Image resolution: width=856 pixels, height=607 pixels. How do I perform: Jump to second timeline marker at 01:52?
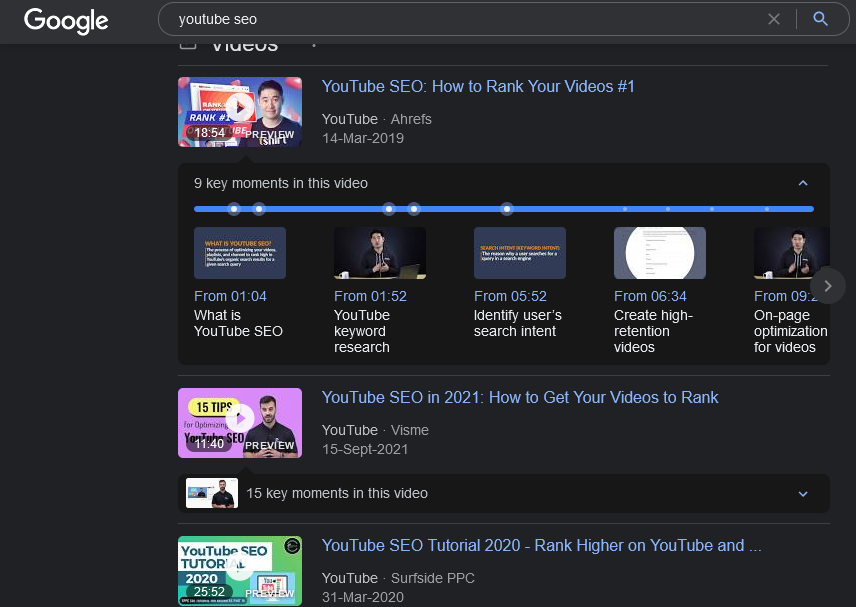(x=259, y=209)
